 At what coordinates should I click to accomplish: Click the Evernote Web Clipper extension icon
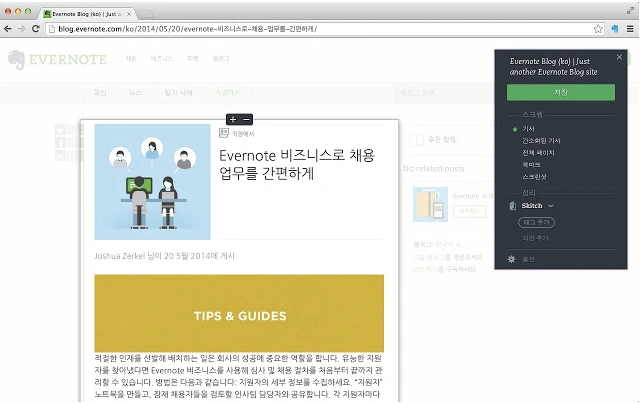point(614,29)
